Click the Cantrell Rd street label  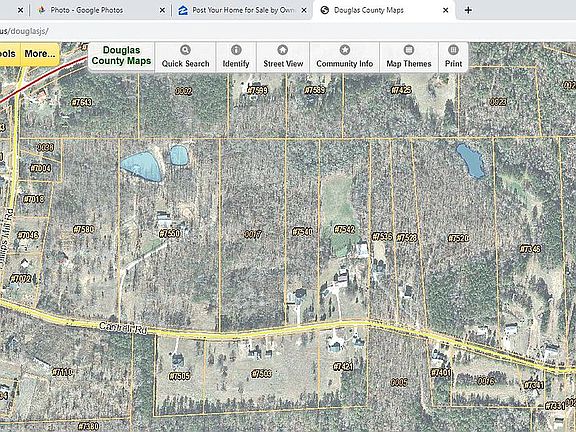pyautogui.click(x=123, y=328)
